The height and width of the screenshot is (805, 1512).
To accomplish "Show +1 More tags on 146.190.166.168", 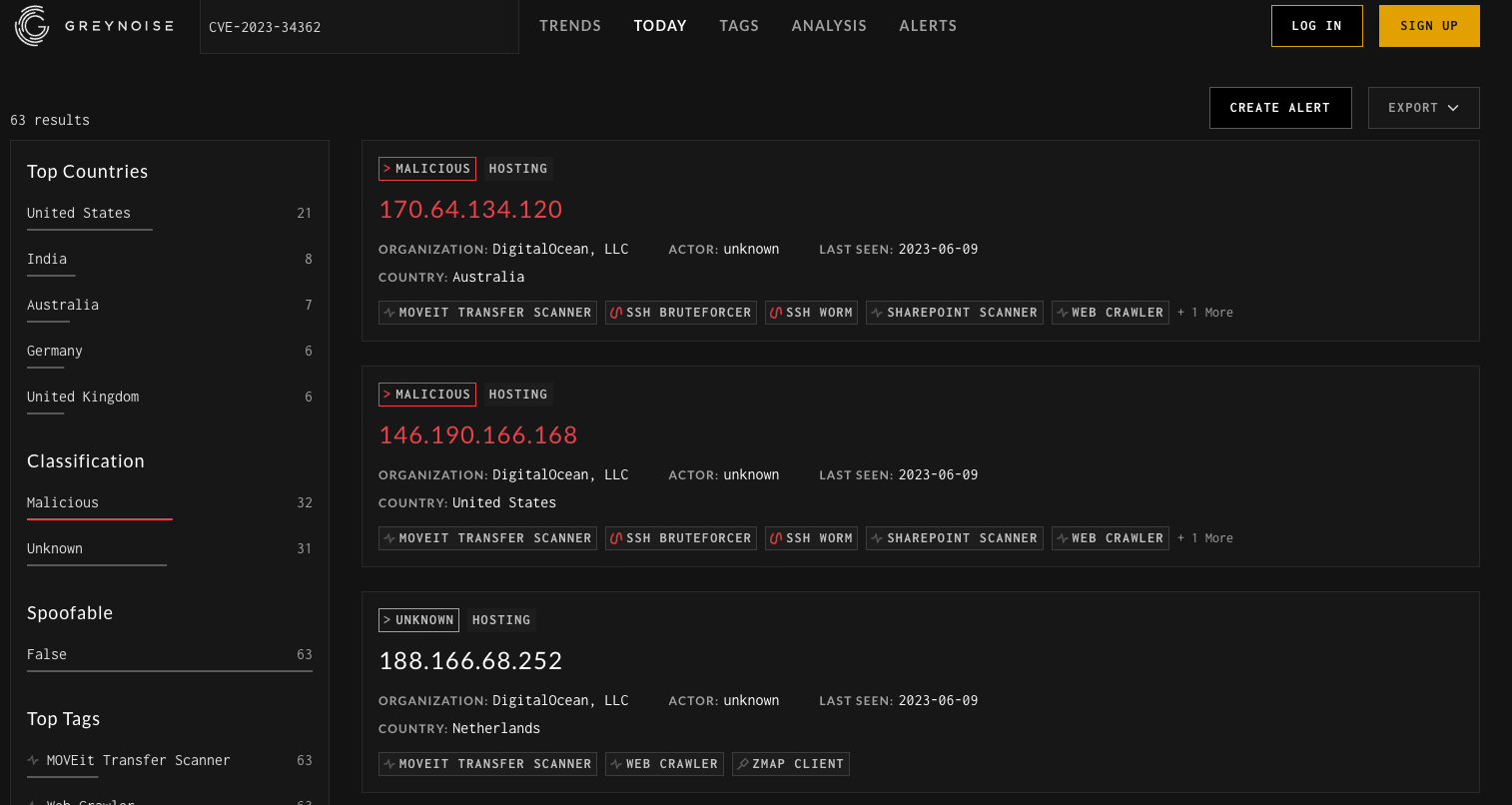I will click(x=1205, y=538).
